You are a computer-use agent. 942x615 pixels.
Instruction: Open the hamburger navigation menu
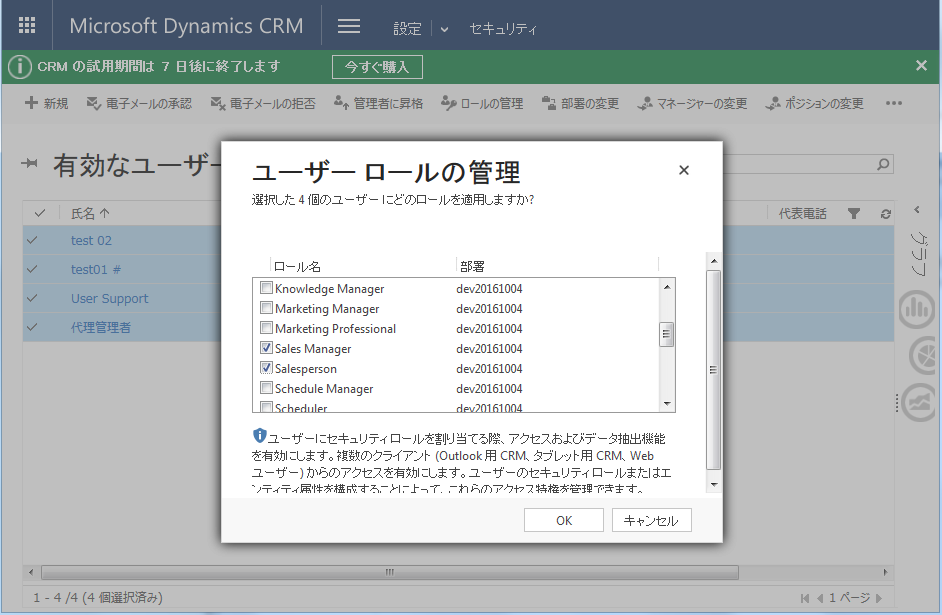[348, 26]
